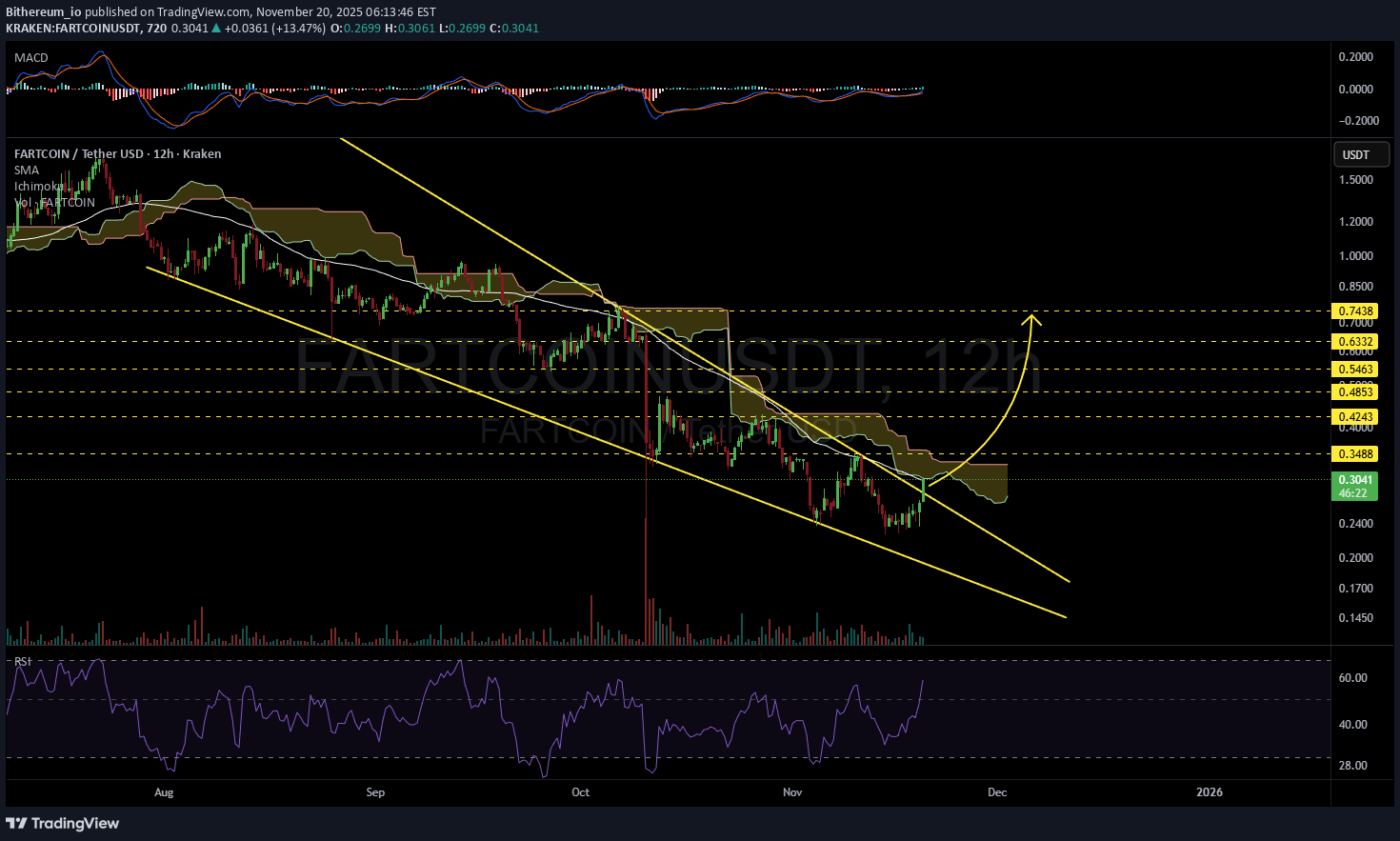This screenshot has width=1400, height=841.
Task: Select the 0.4243 price level label
Action: pos(1356,417)
